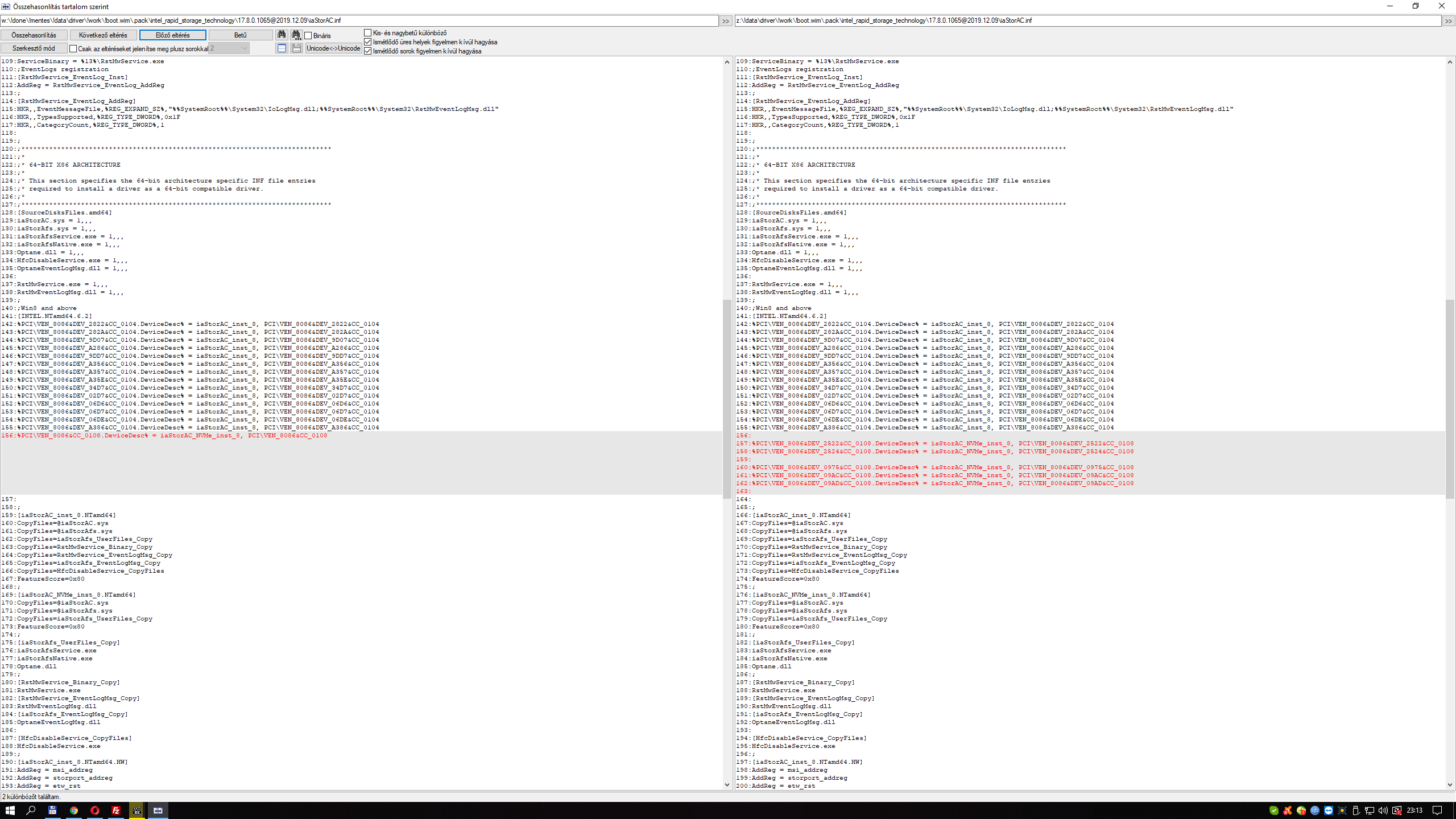Click red left line 156 VEN_8086&CC_0108
The height and width of the screenshot is (819, 1456).
(164, 436)
